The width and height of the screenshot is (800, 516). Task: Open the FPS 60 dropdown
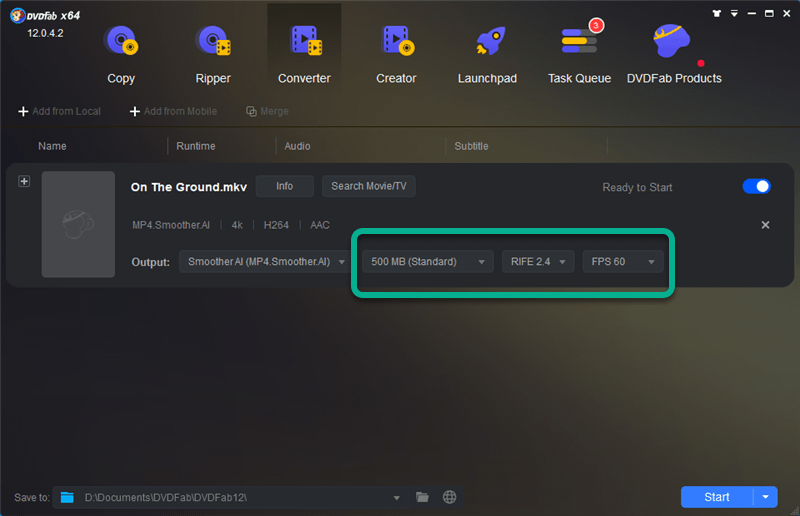[622, 262]
